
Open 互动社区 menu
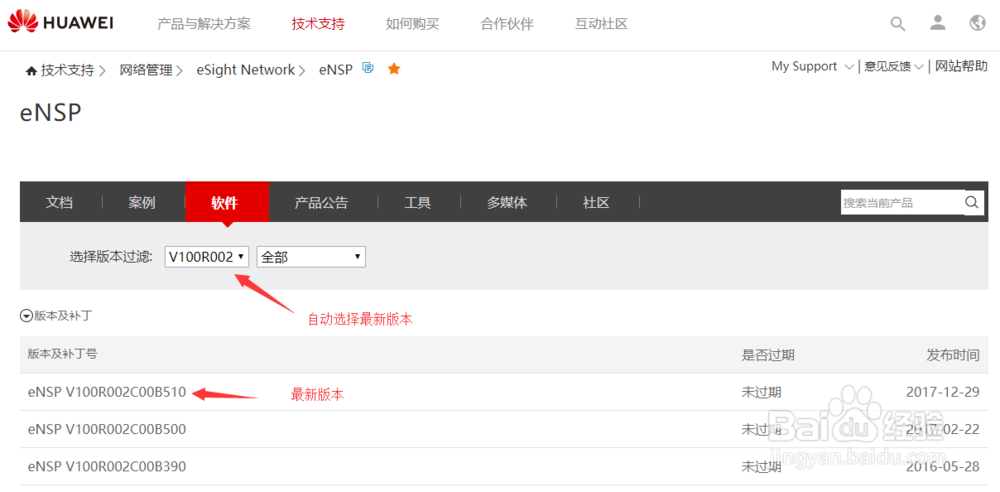601,24
